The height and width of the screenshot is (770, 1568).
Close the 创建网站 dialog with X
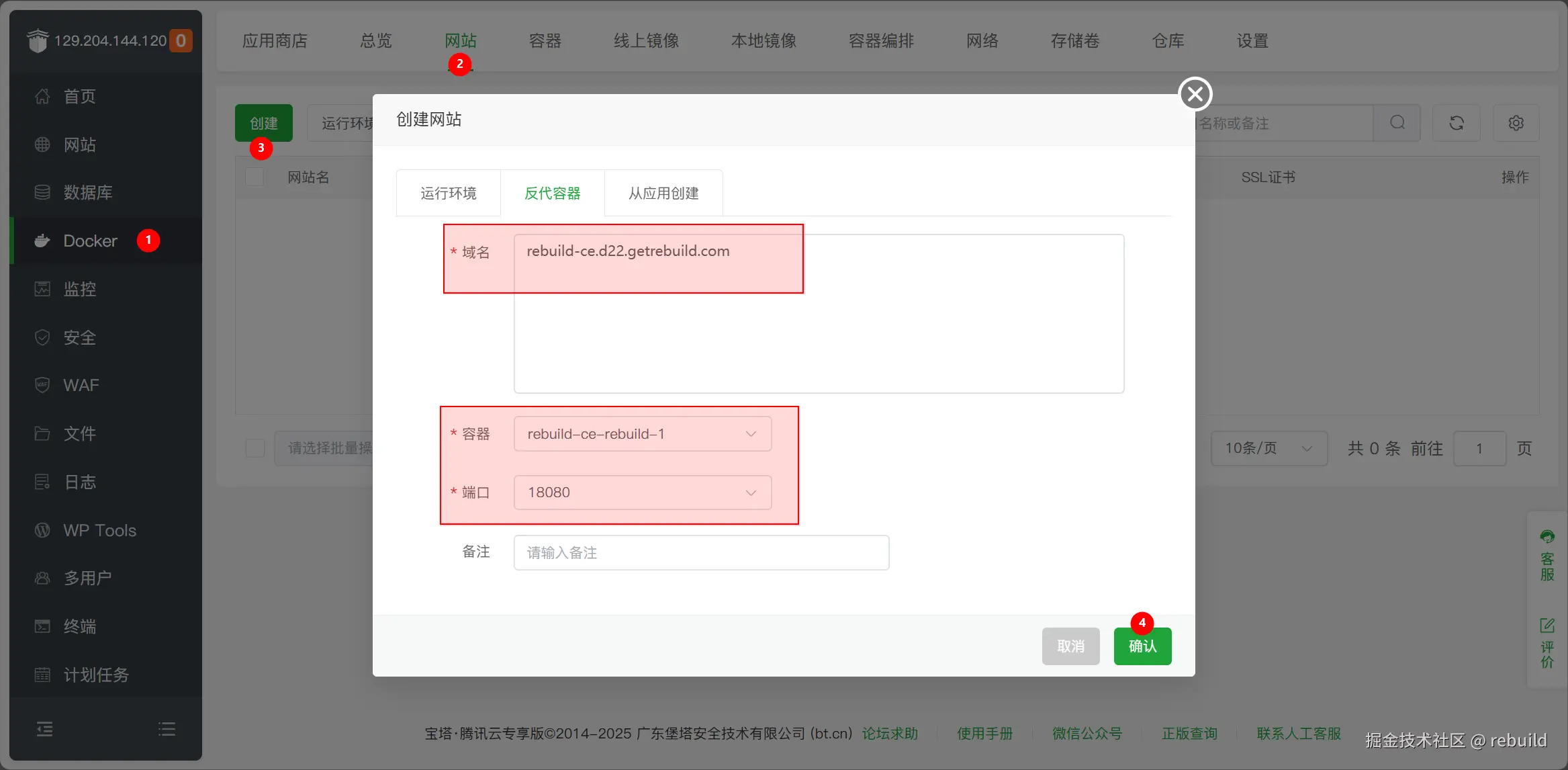1195,94
